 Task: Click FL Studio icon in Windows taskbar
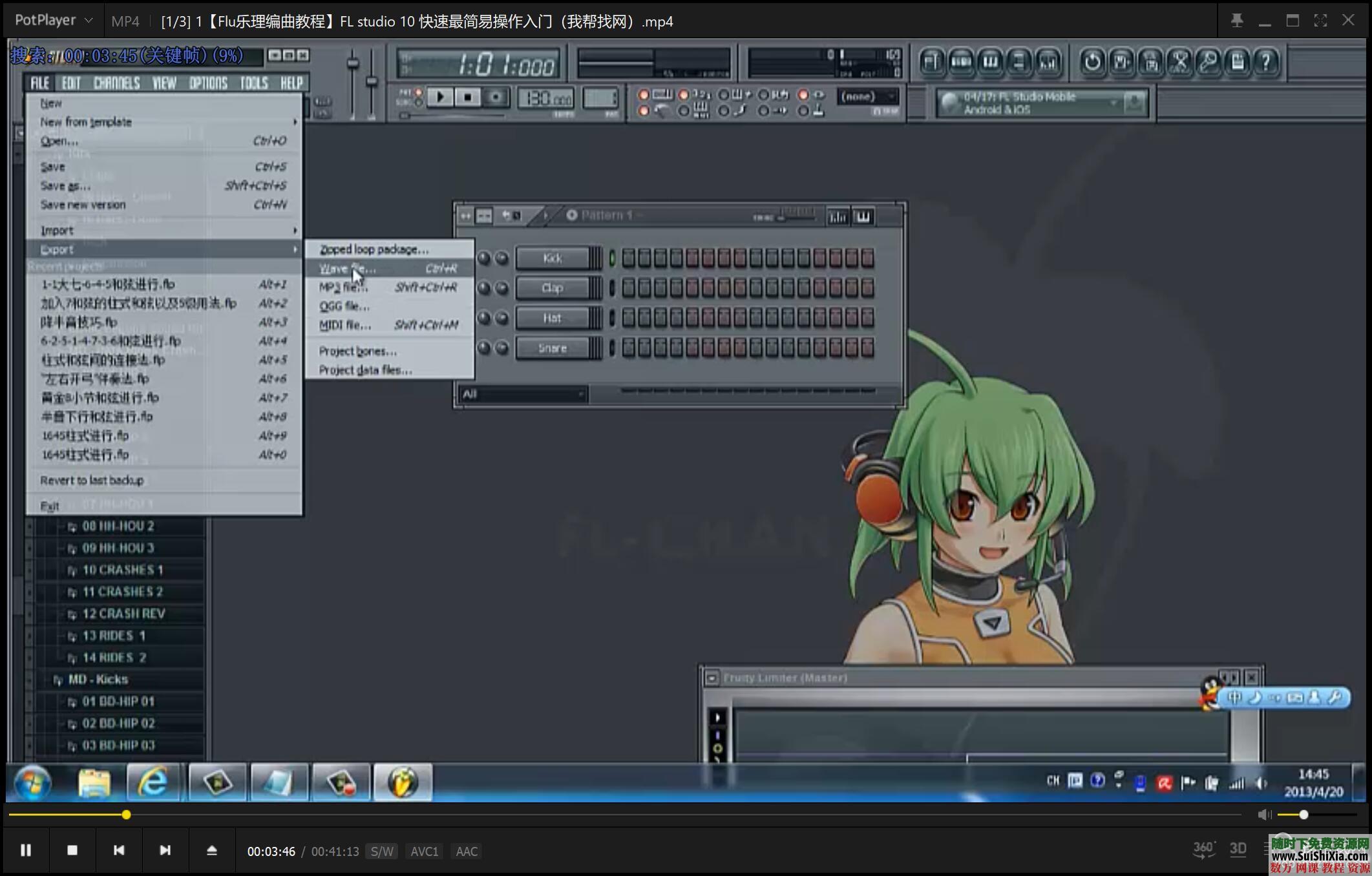(x=402, y=783)
